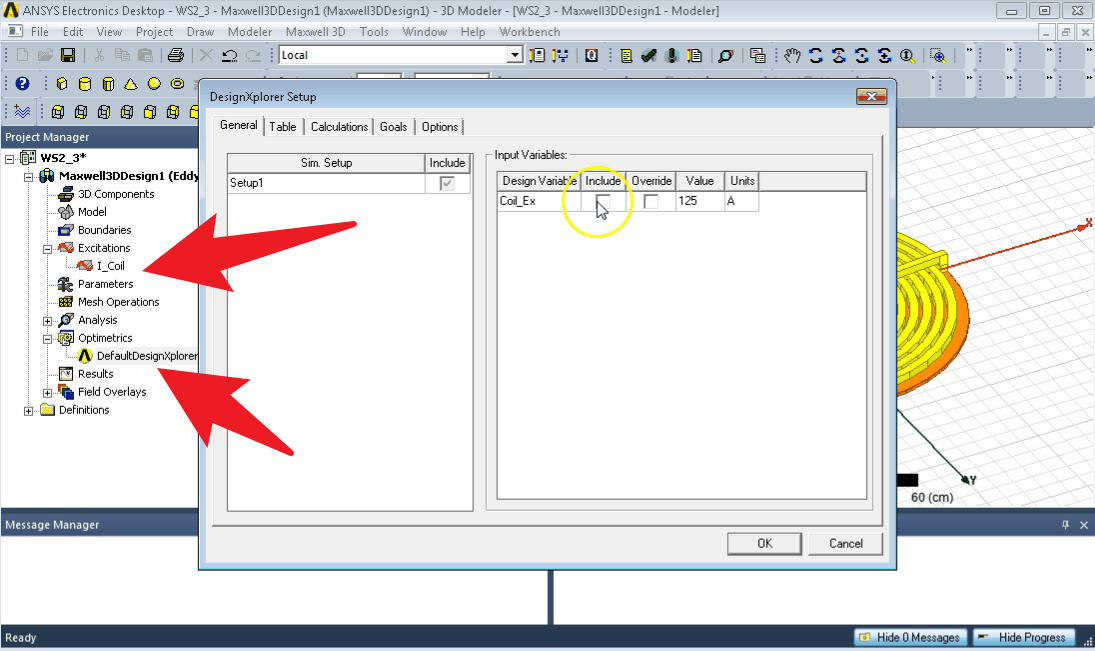
Task: Collapse the Optimetrics tree node
Action: pyautogui.click(x=47, y=339)
